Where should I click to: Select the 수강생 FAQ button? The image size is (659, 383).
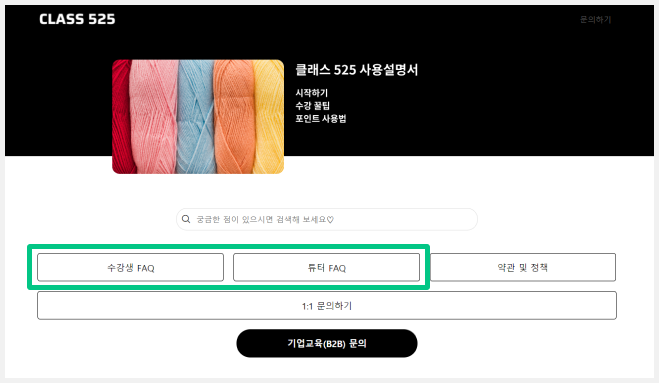click(x=130, y=267)
